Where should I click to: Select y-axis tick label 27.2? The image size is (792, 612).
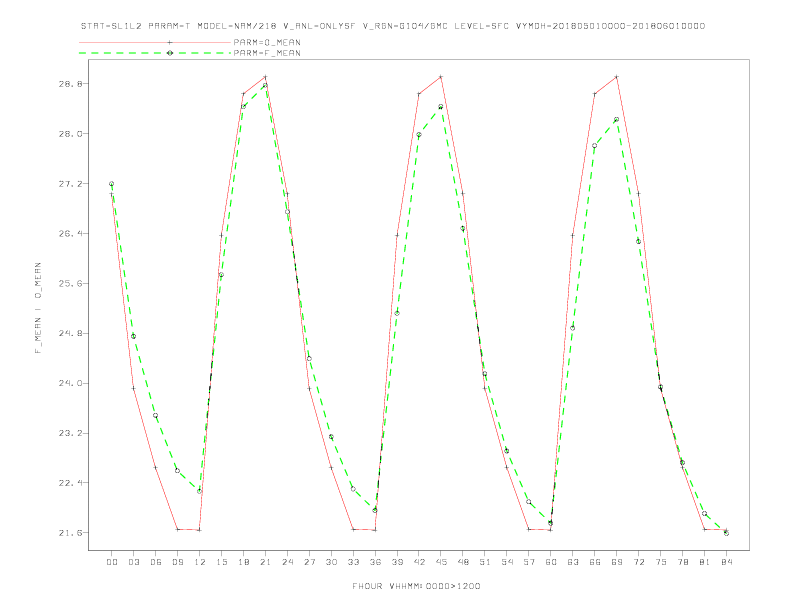(71, 184)
